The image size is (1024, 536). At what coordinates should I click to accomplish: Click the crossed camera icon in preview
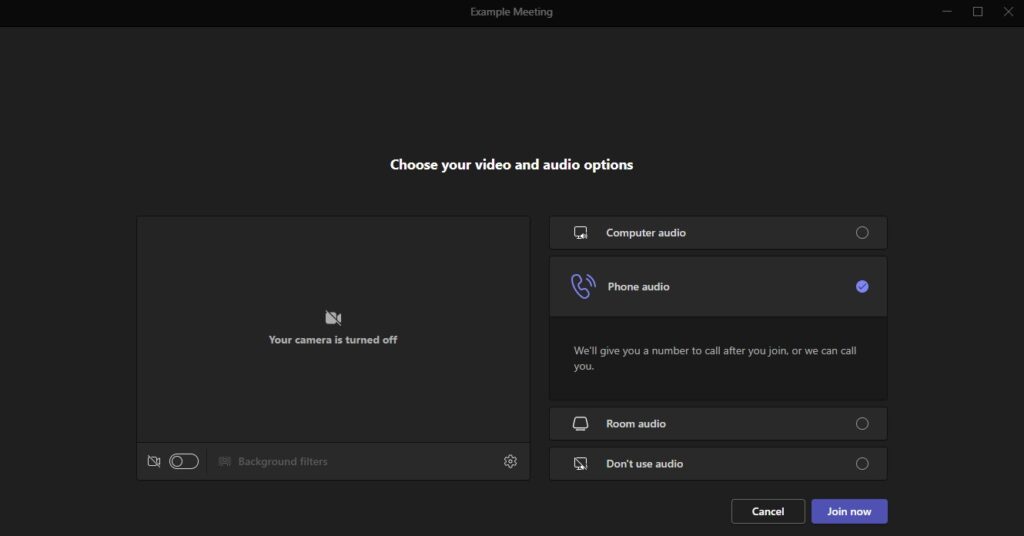click(x=333, y=318)
